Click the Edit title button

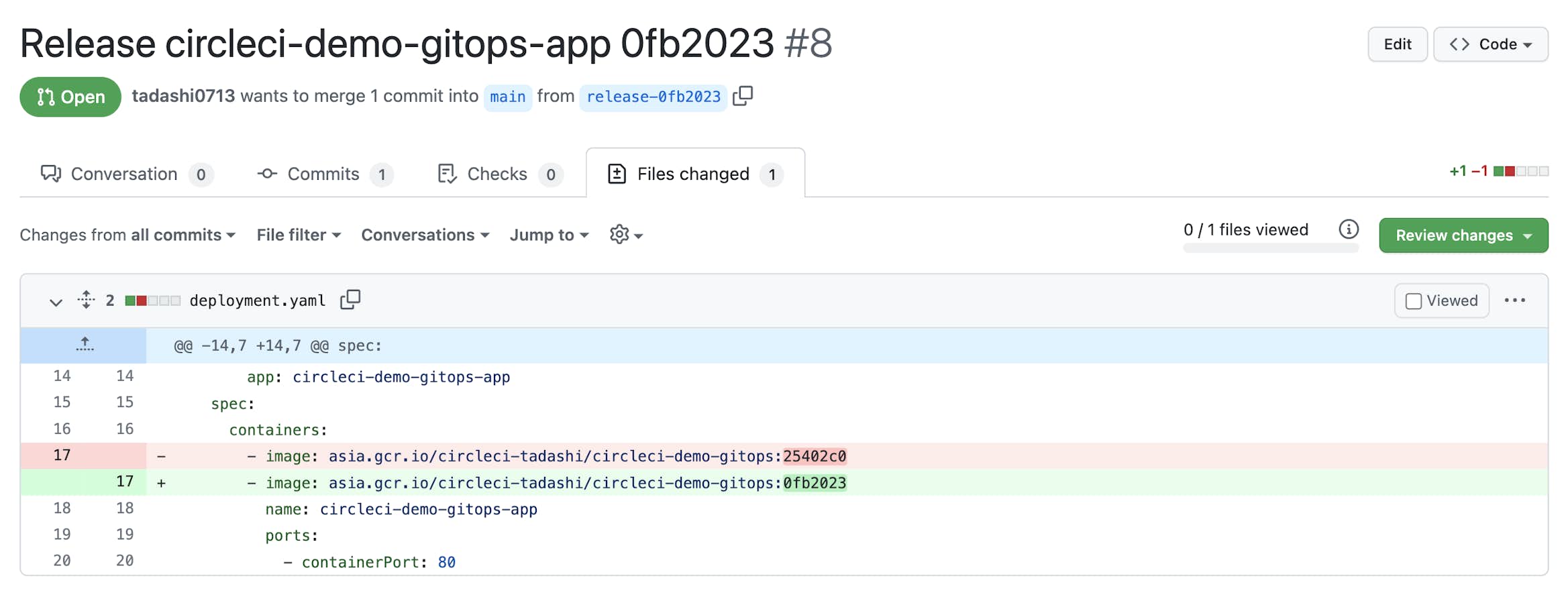[x=1397, y=44]
